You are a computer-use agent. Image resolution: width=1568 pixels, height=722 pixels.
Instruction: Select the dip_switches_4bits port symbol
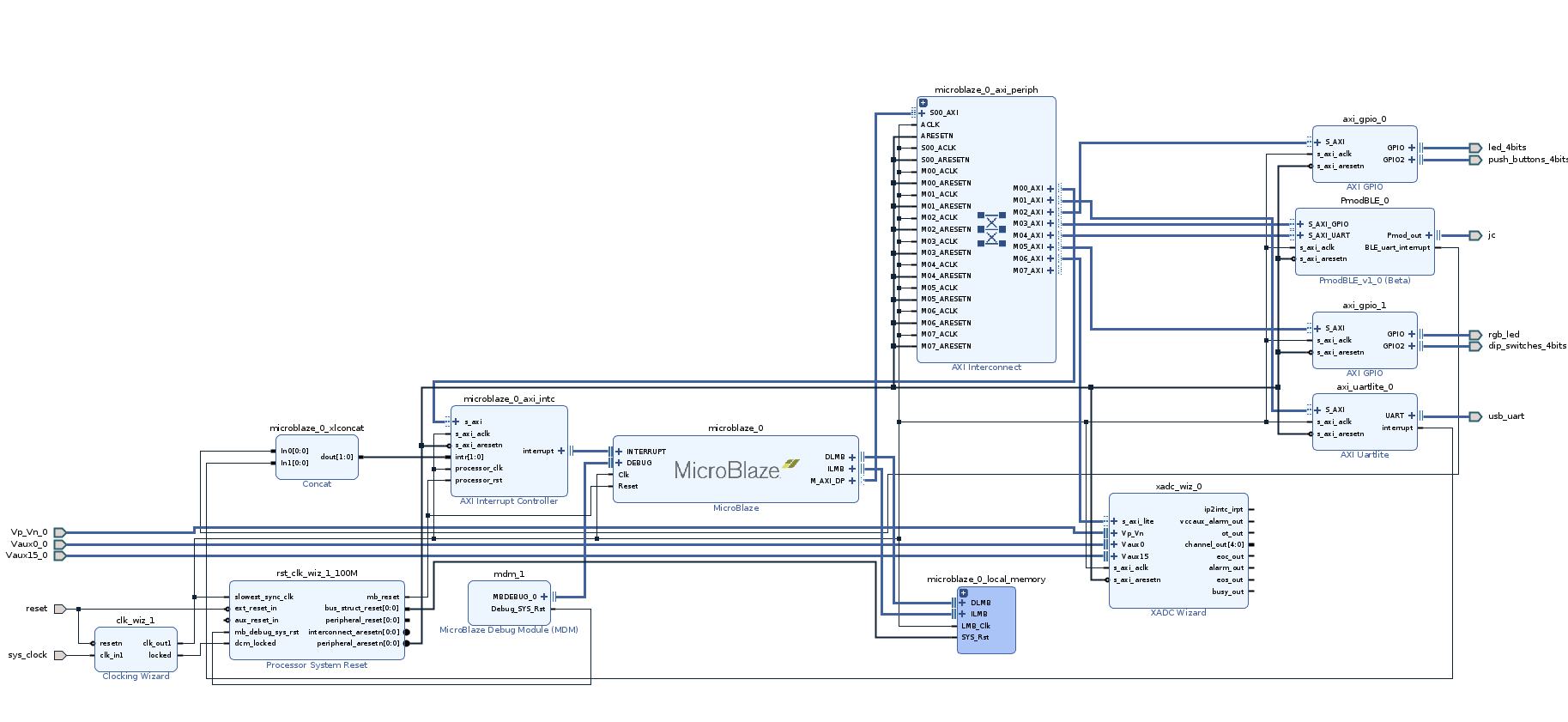pyautogui.click(x=1474, y=346)
